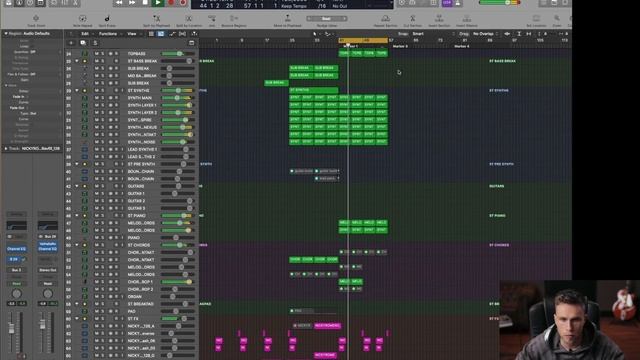Screen dimensions: 640x360
Task: Select the ST SYNTHS green region
Action: 313,90
